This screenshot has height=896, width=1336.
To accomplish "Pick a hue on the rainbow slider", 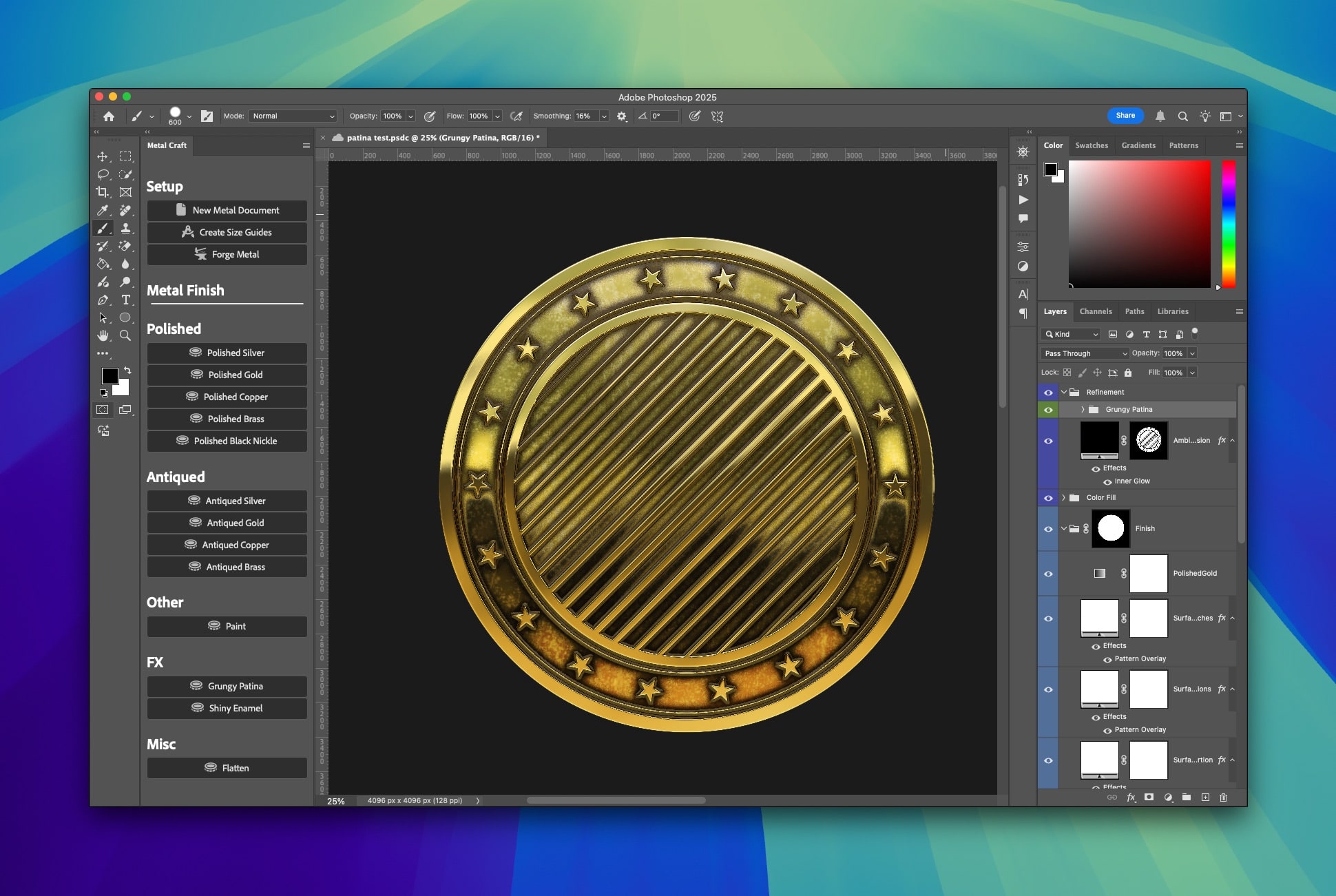I will 1229,224.
